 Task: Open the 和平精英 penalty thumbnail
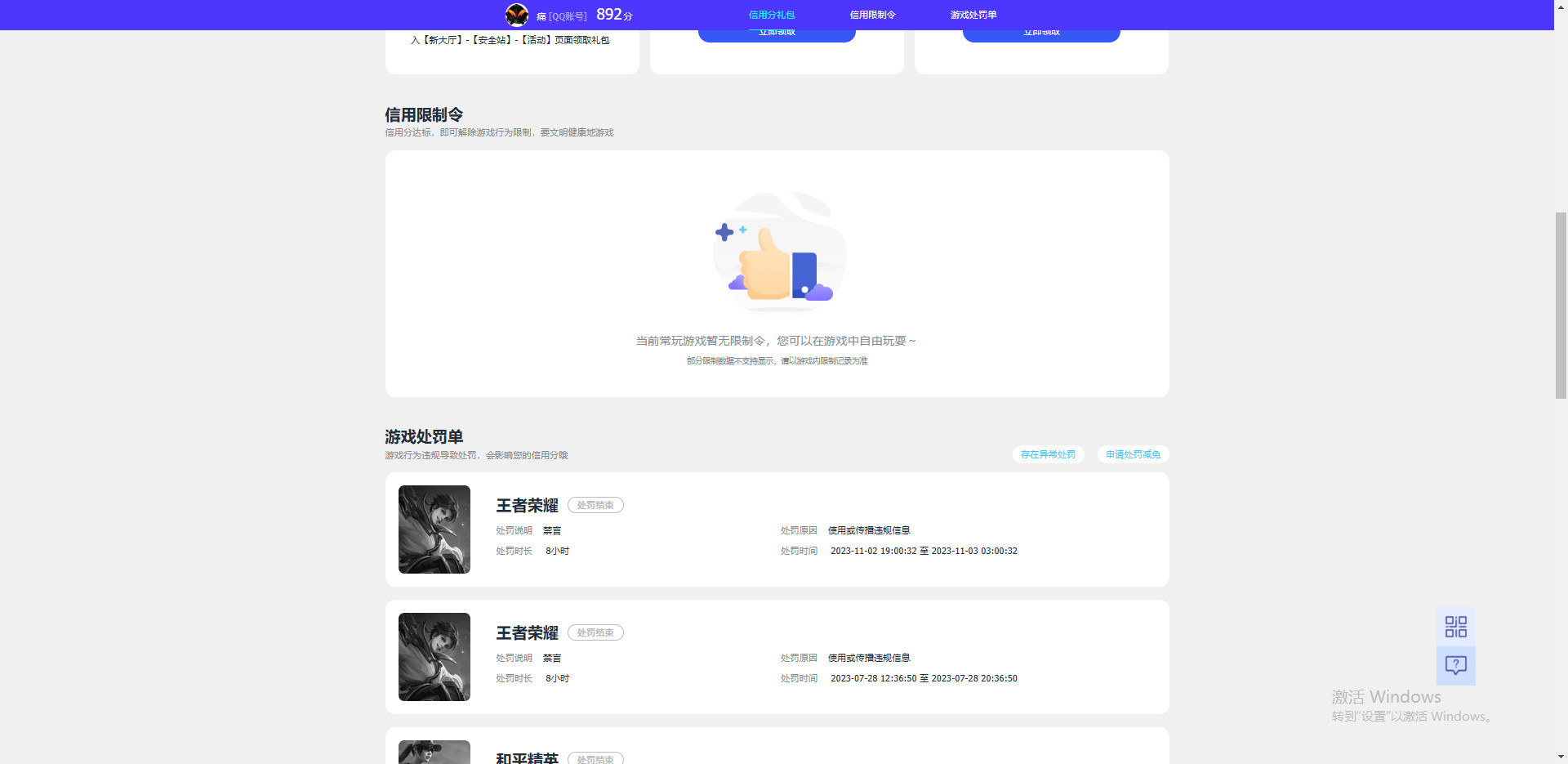coord(434,752)
